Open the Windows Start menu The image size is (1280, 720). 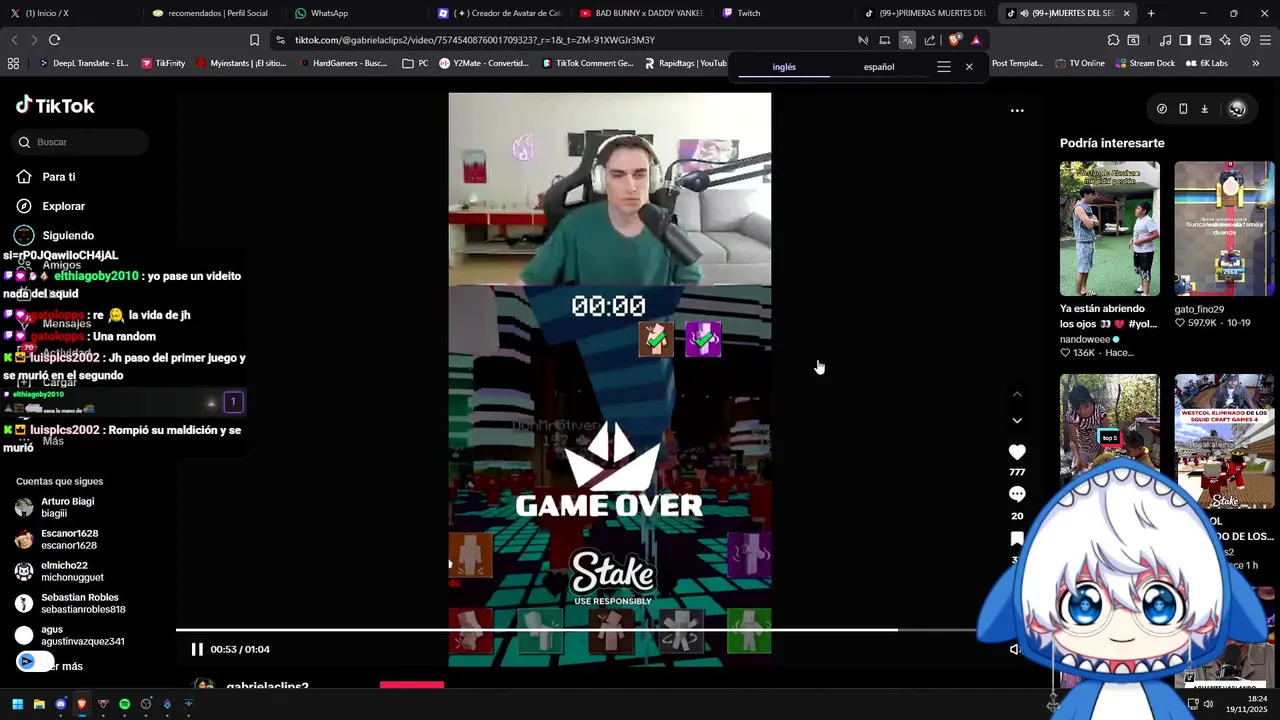(17, 704)
